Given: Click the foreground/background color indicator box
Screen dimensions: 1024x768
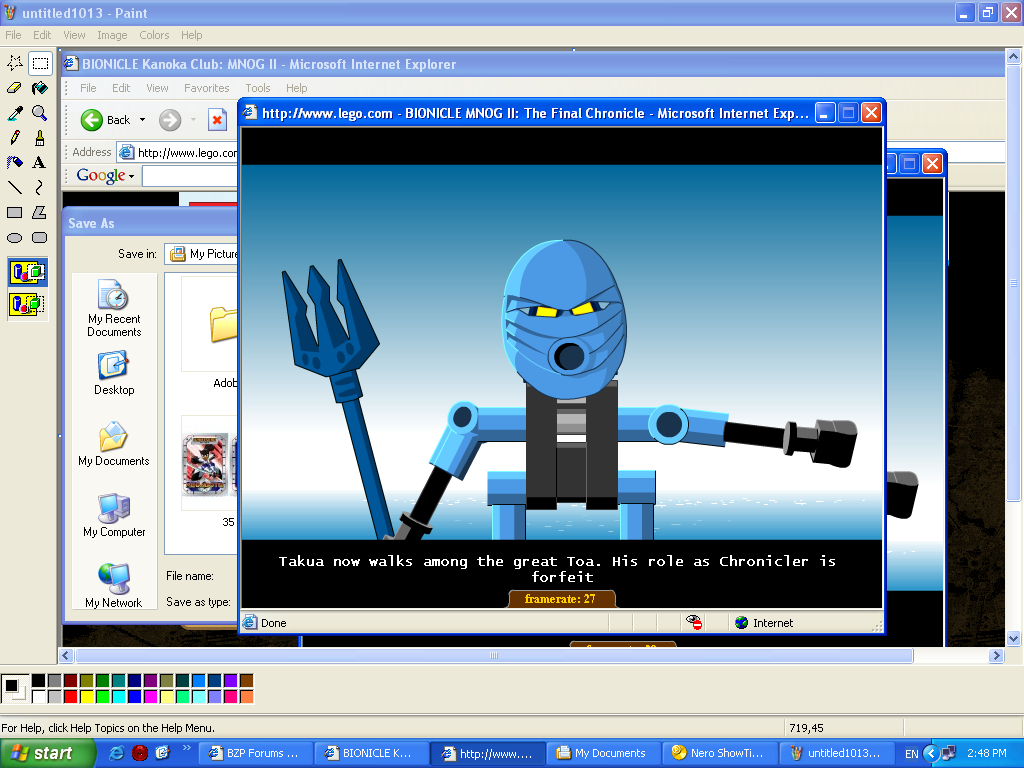Looking at the screenshot, I should pyautogui.click(x=14, y=688).
